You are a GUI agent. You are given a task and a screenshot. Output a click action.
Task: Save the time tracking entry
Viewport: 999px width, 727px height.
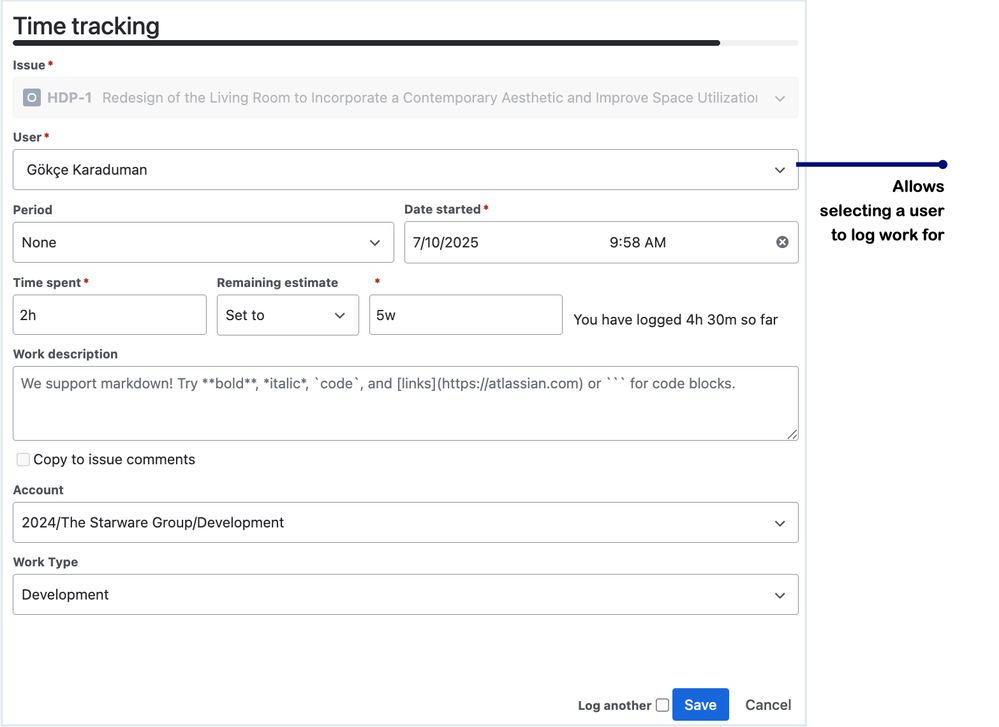(x=700, y=705)
